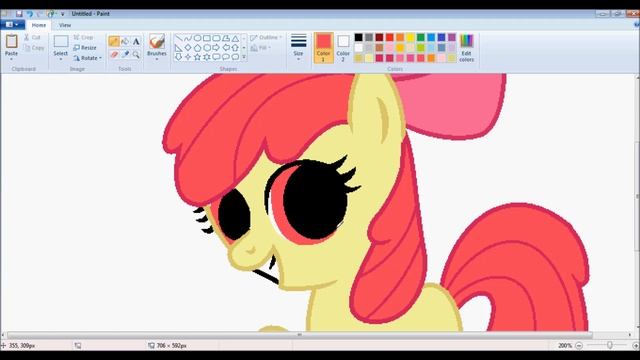The width and height of the screenshot is (640, 360).
Task: Click the Cut scissors button
Action: tap(32, 38)
